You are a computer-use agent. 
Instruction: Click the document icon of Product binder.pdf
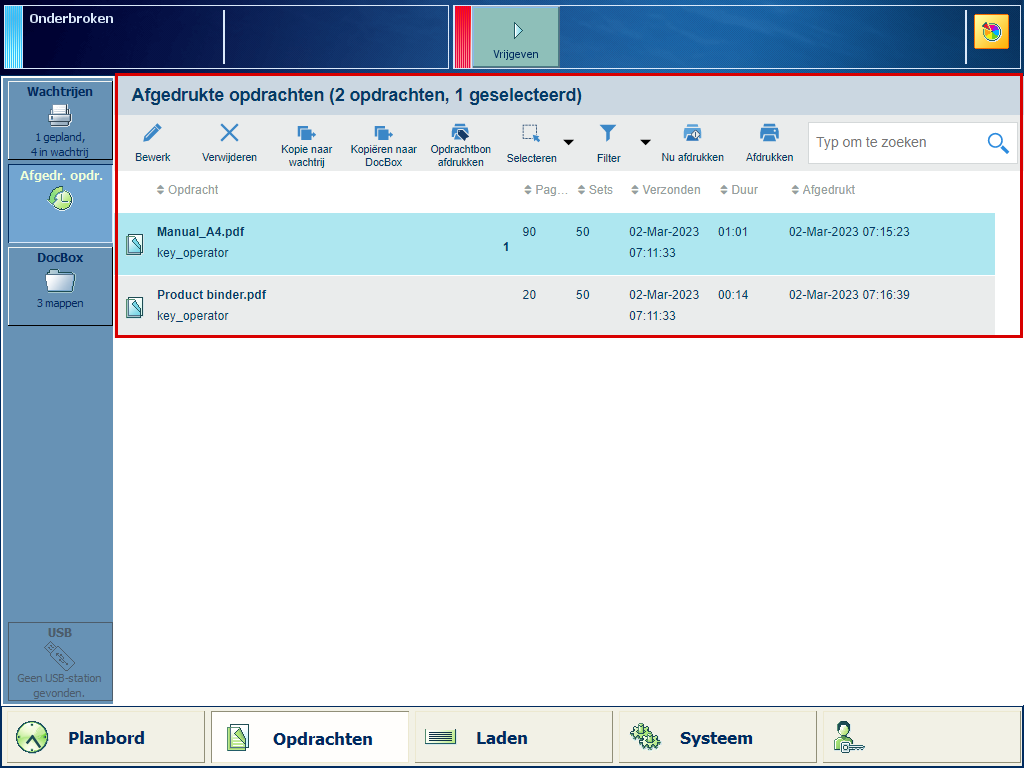coord(135,307)
